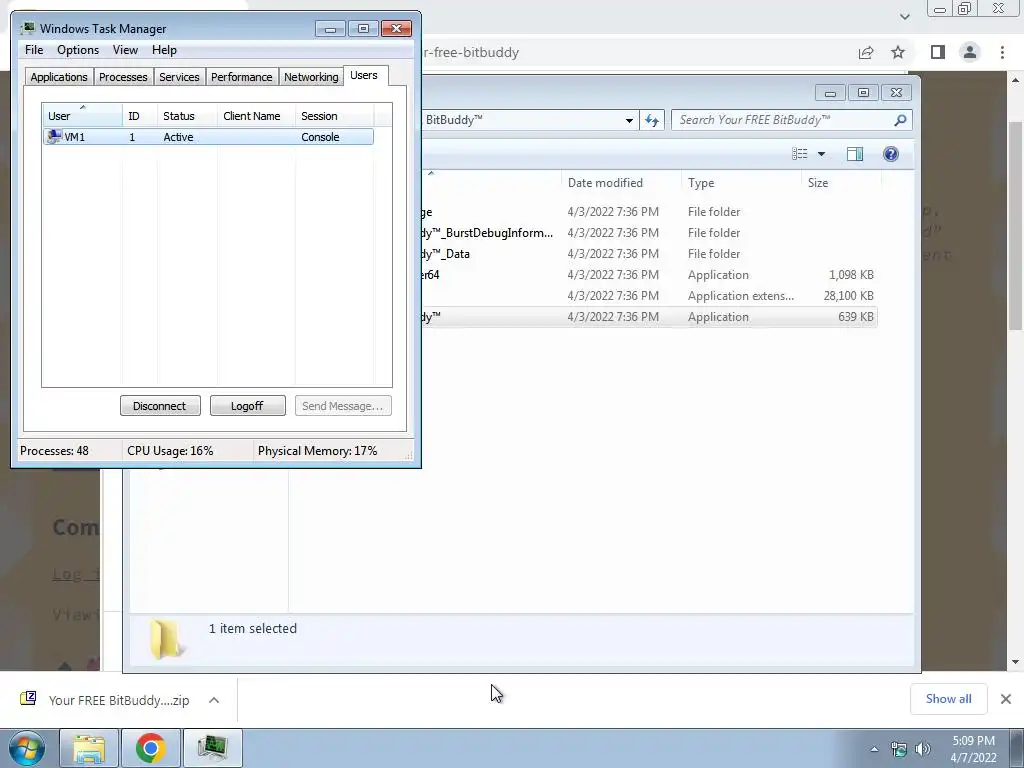1024x768 pixels.
Task: Open the Windows Start menu
Action: [26, 748]
